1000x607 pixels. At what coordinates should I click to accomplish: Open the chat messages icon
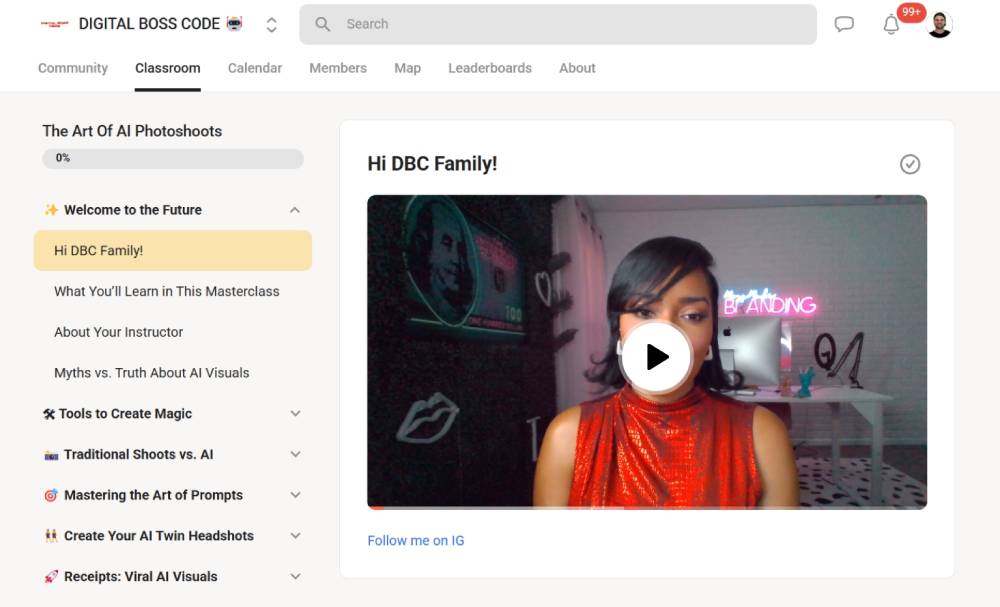click(x=844, y=24)
